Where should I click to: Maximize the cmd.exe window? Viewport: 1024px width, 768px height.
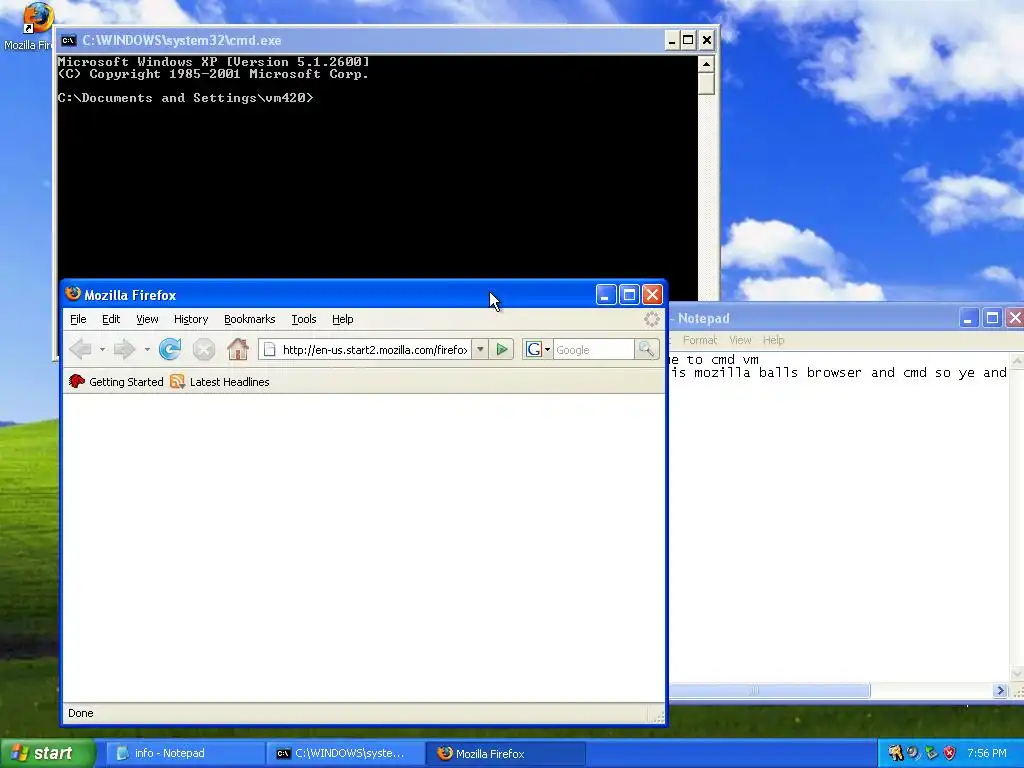point(688,40)
